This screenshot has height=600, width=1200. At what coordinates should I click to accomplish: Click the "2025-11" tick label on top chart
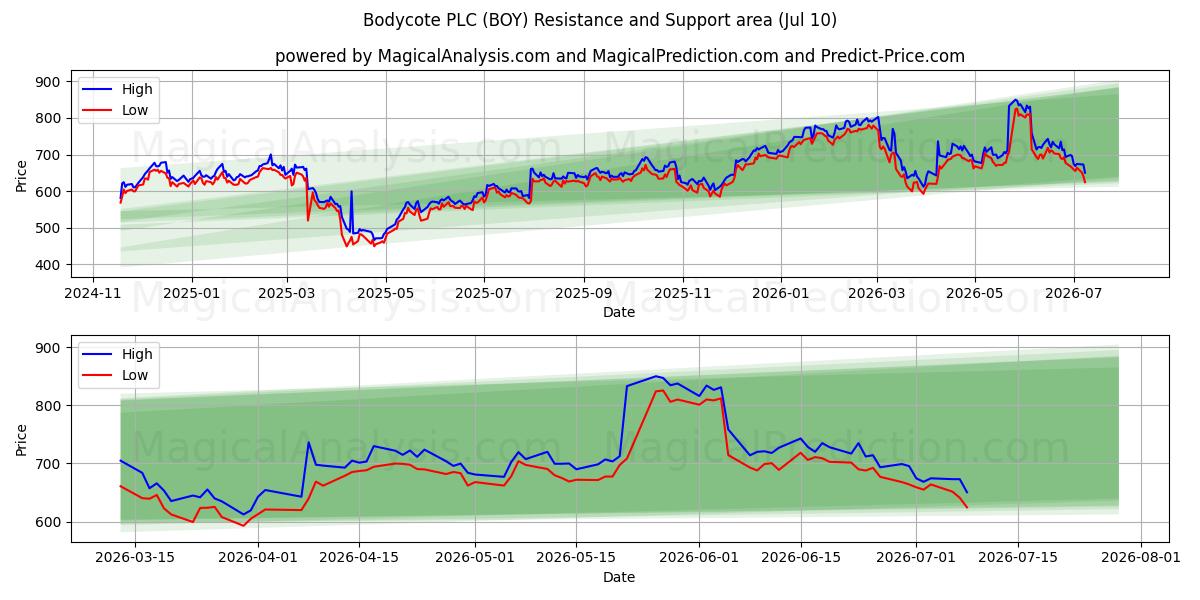point(683,293)
